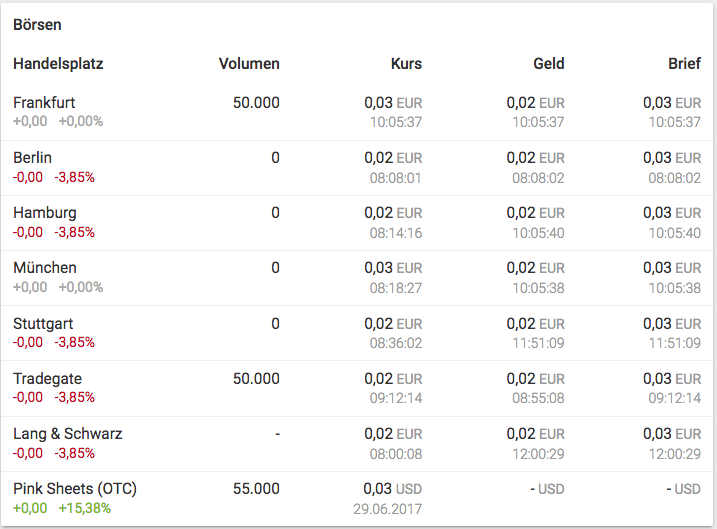Click Frankfurt's 50.000 volume value
717x529 pixels.
tap(256, 103)
